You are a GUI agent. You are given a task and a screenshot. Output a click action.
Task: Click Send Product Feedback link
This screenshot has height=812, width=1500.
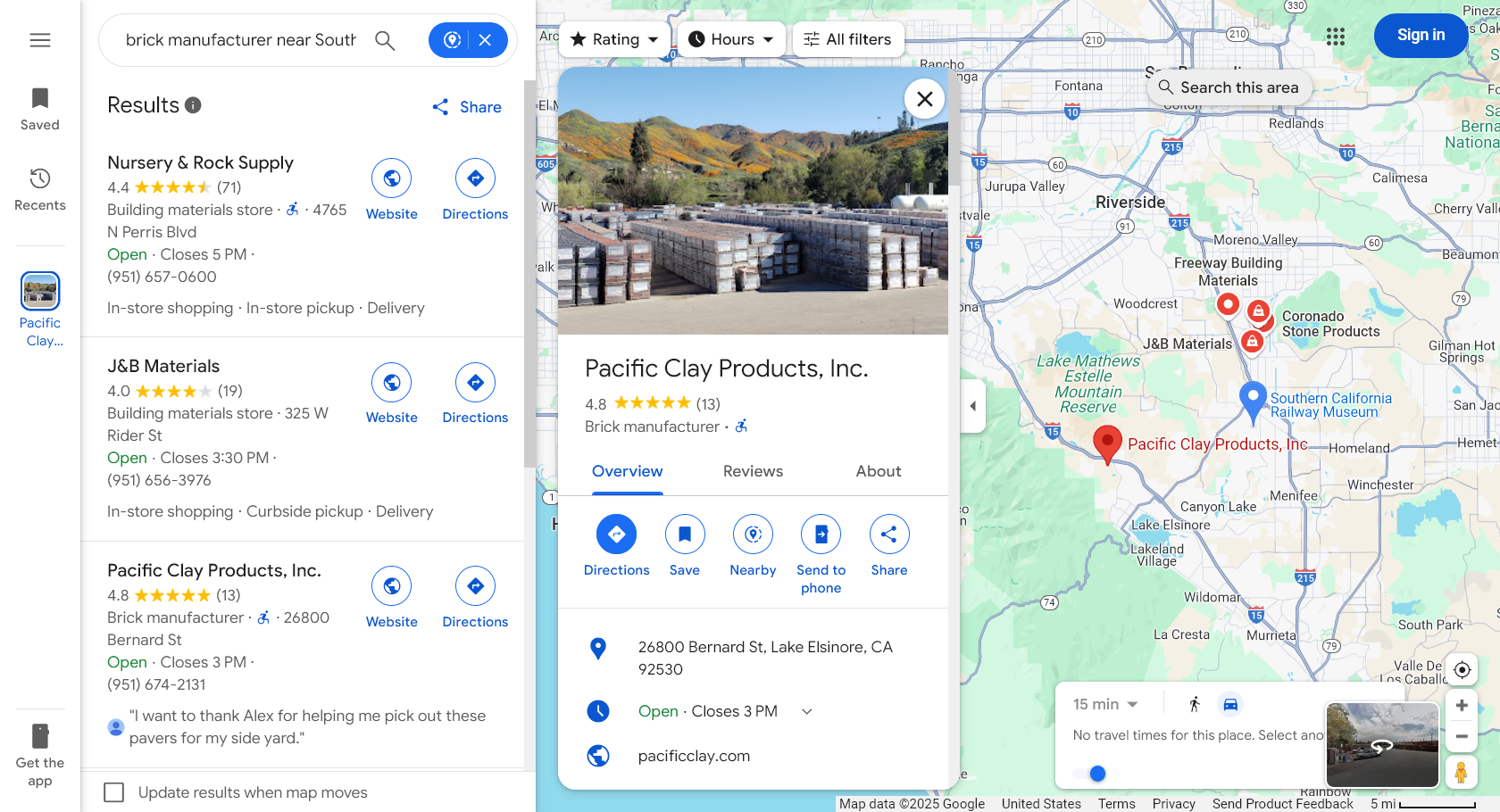(x=1282, y=804)
